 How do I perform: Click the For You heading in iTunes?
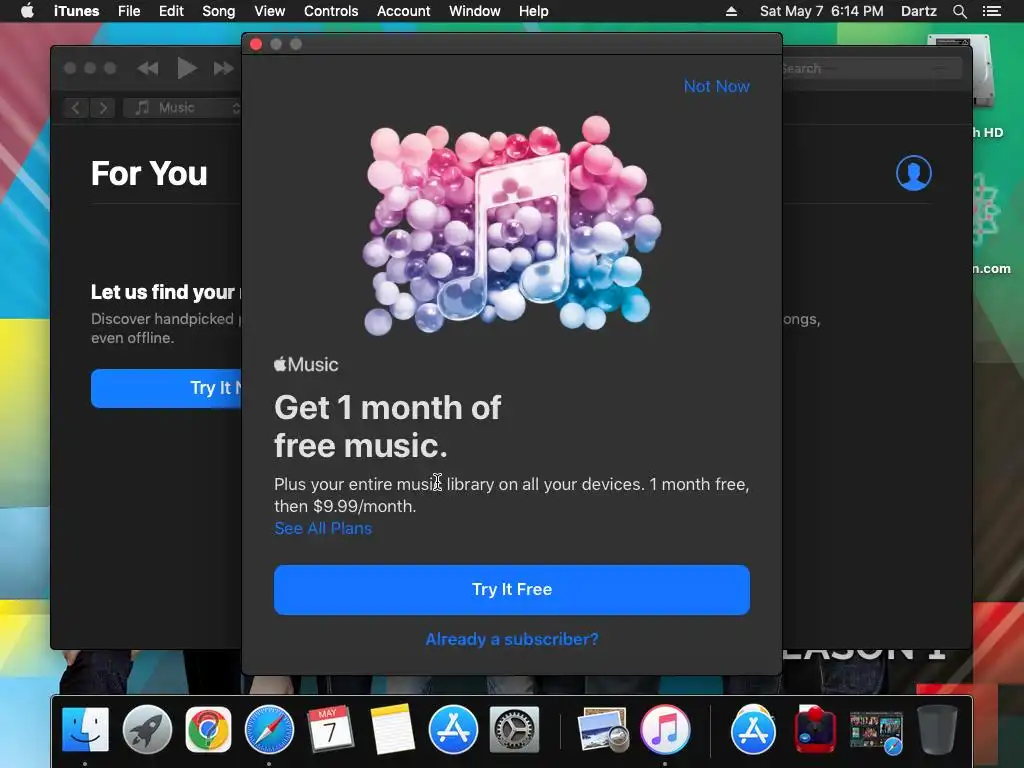click(x=149, y=174)
